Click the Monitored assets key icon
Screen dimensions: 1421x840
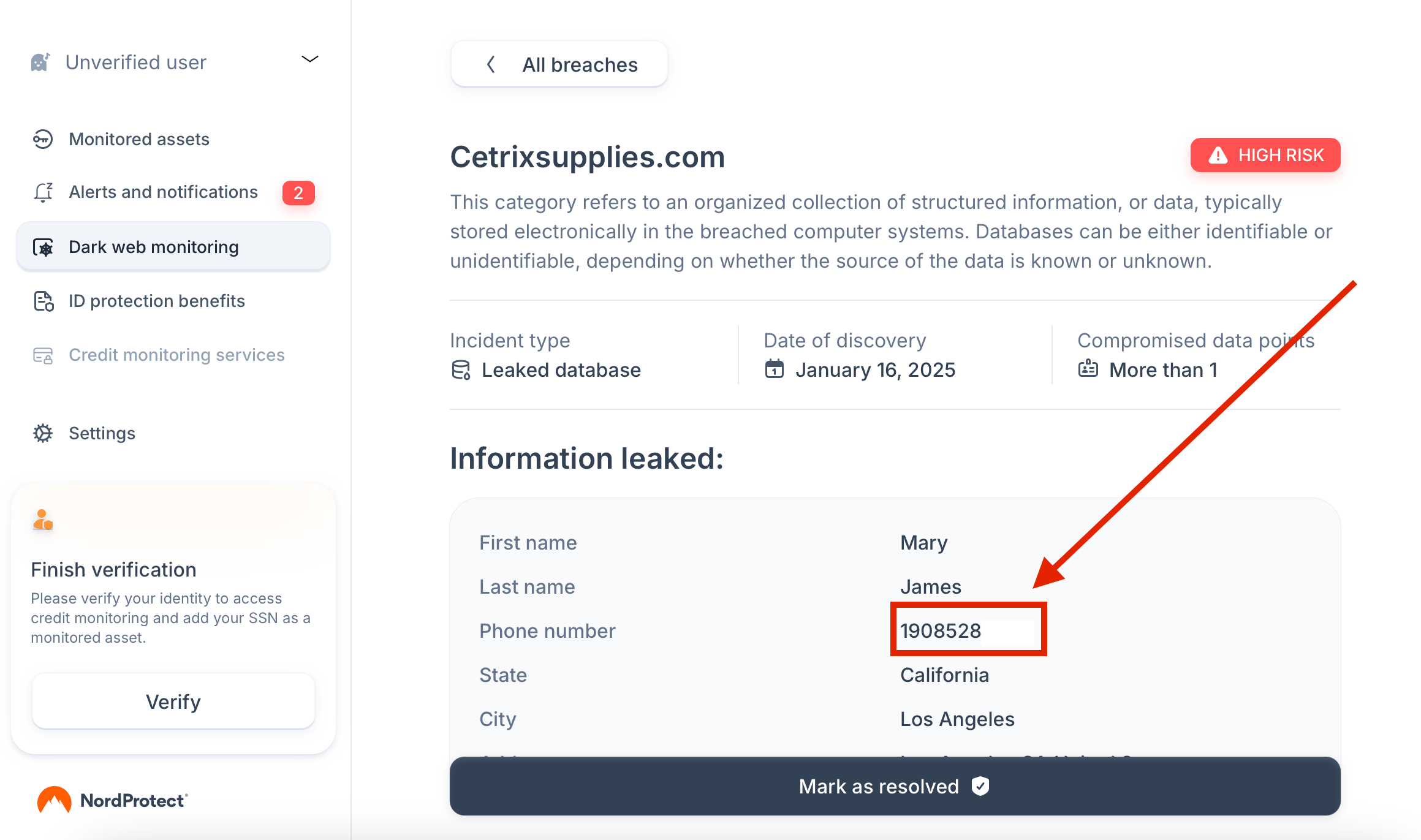click(43, 139)
